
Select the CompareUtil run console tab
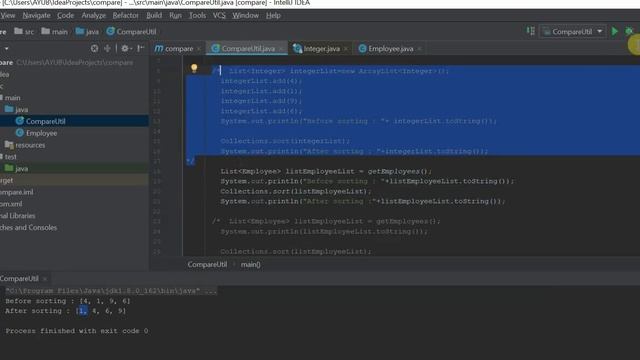click(x=19, y=278)
